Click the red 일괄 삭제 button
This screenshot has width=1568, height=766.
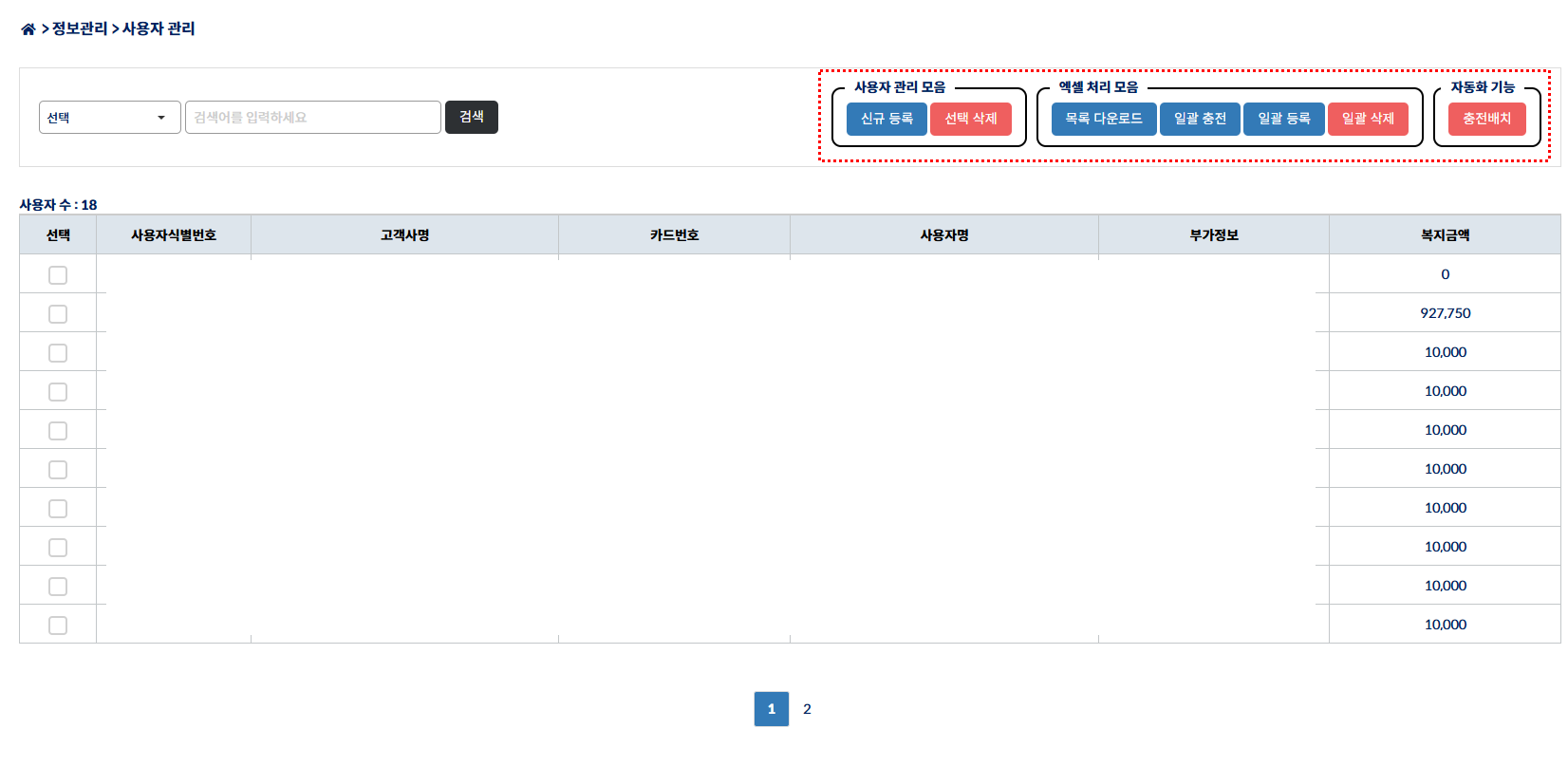click(1367, 119)
